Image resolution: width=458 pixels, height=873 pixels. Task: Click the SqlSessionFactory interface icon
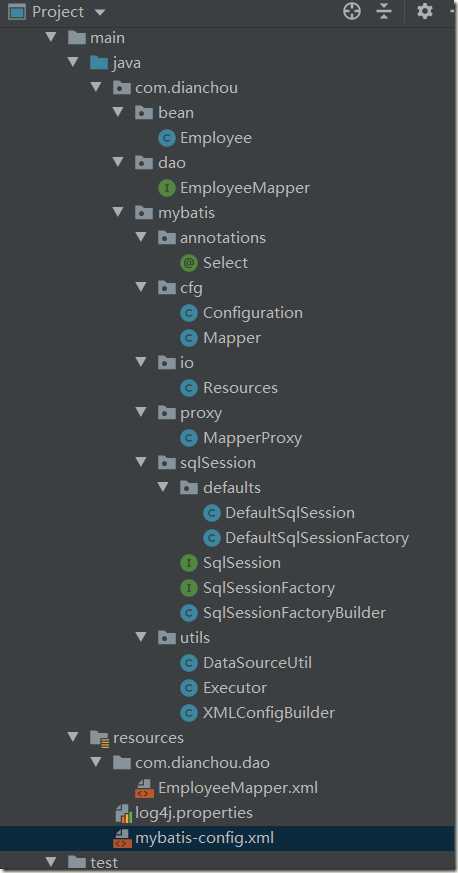pyautogui.click(x=189, y=588)
